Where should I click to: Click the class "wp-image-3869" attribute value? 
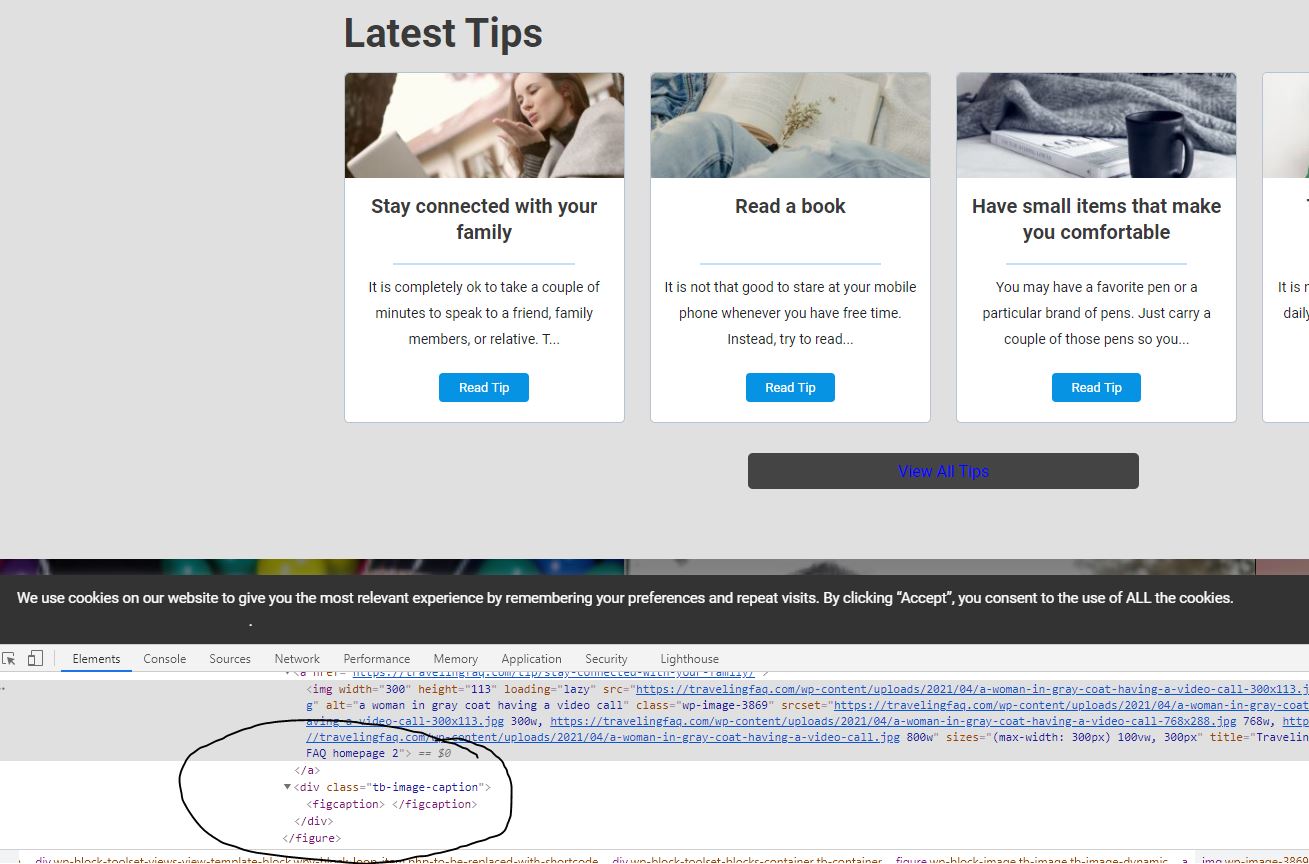727,706
